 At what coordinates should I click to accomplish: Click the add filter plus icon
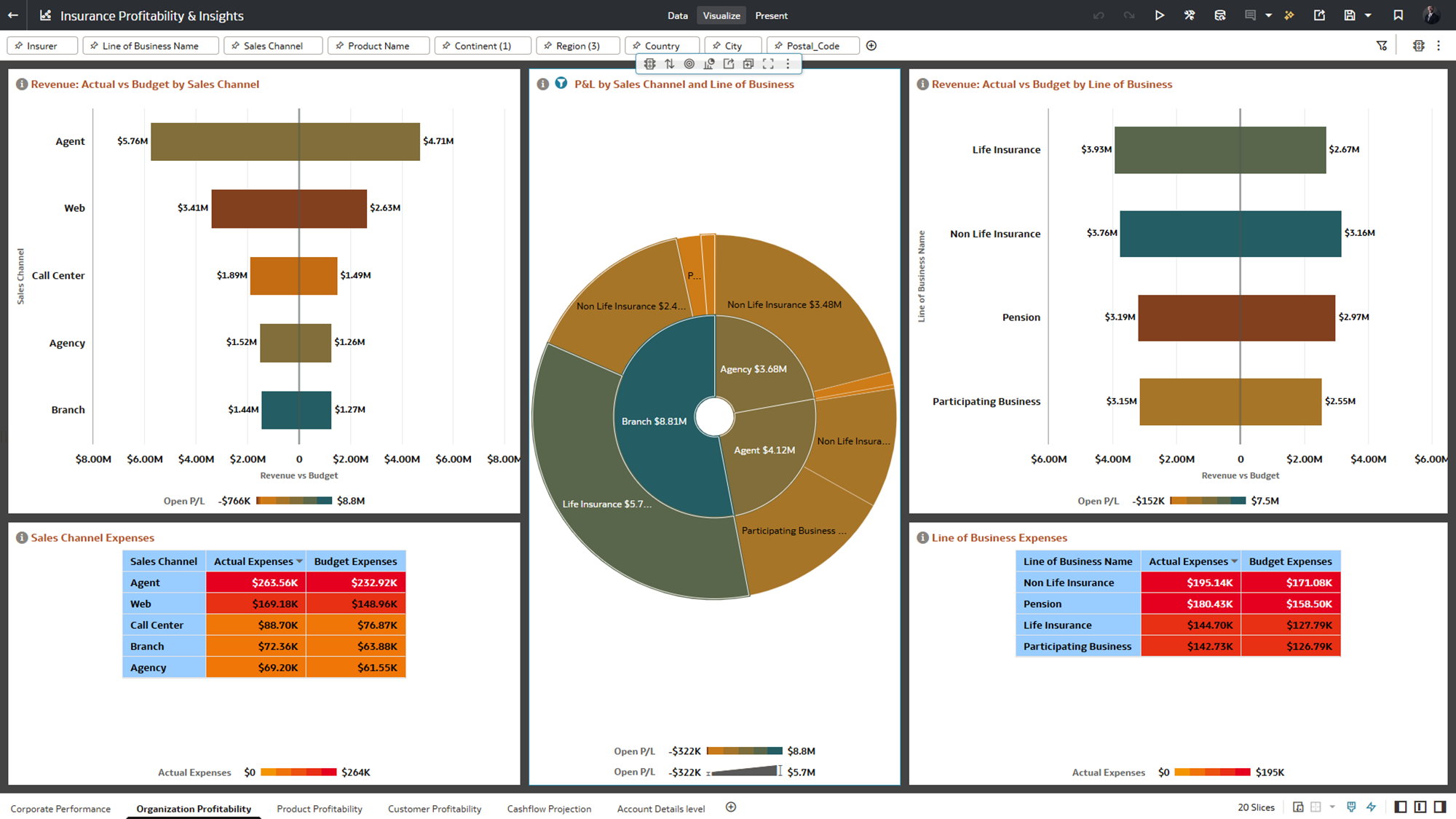[871, 46]
